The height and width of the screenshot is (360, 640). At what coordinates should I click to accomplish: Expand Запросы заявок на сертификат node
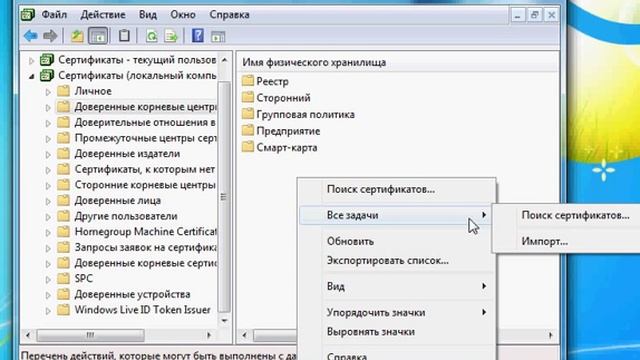coord(48,248)
